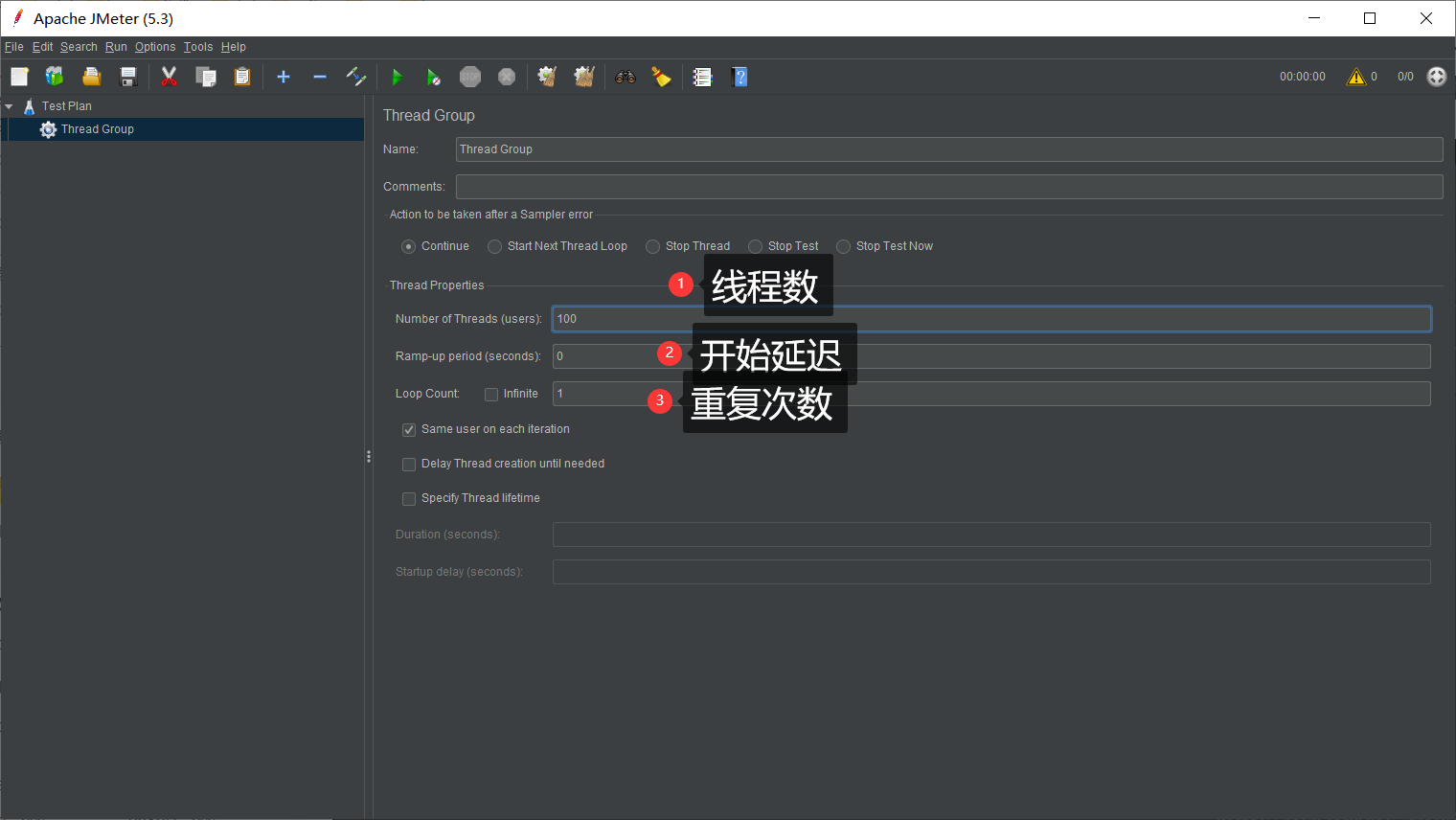
Task: Cut the selected element with scissors icon
Action: 170,77
